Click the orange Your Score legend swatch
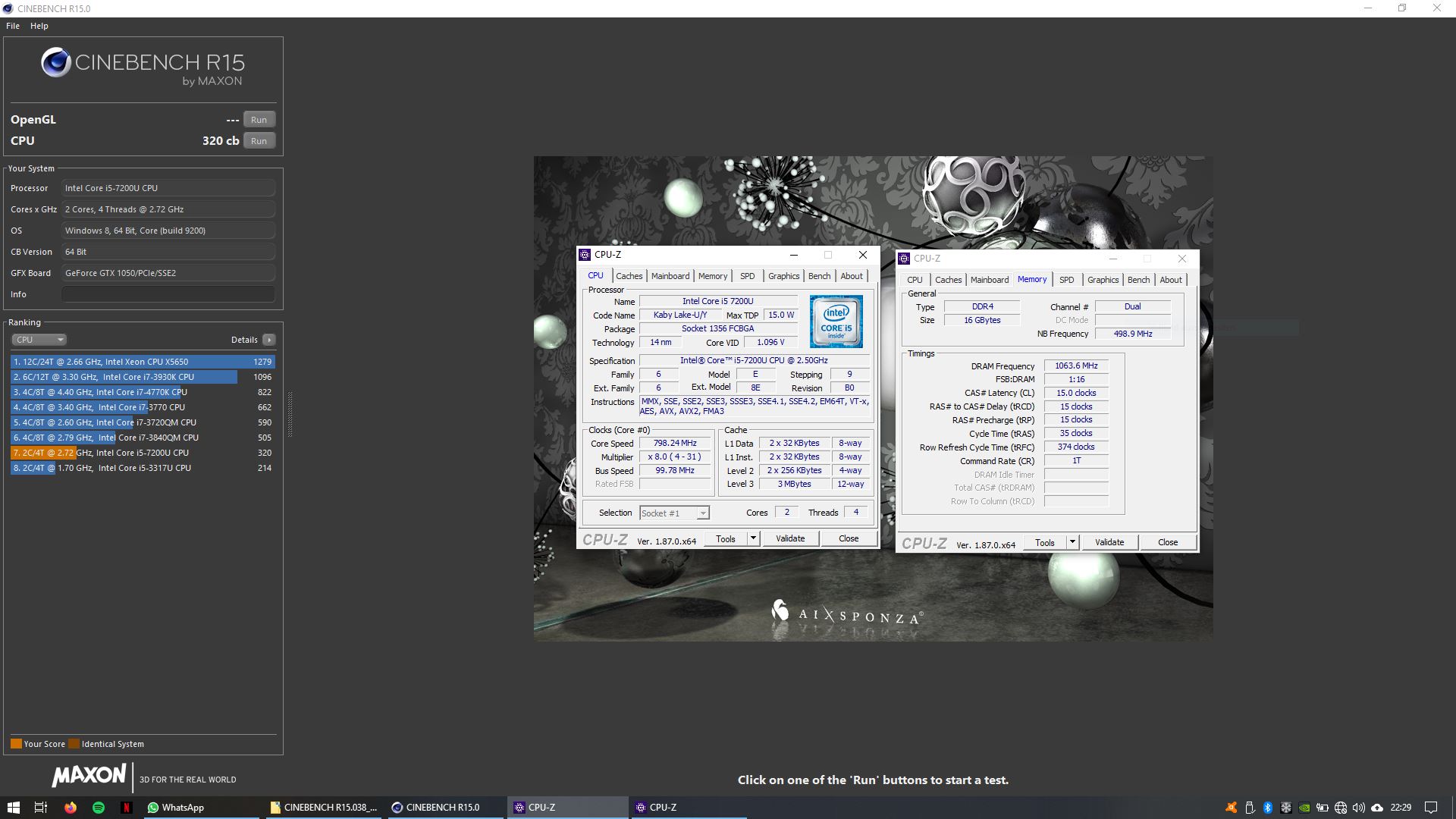 click(x=16, y=744)
